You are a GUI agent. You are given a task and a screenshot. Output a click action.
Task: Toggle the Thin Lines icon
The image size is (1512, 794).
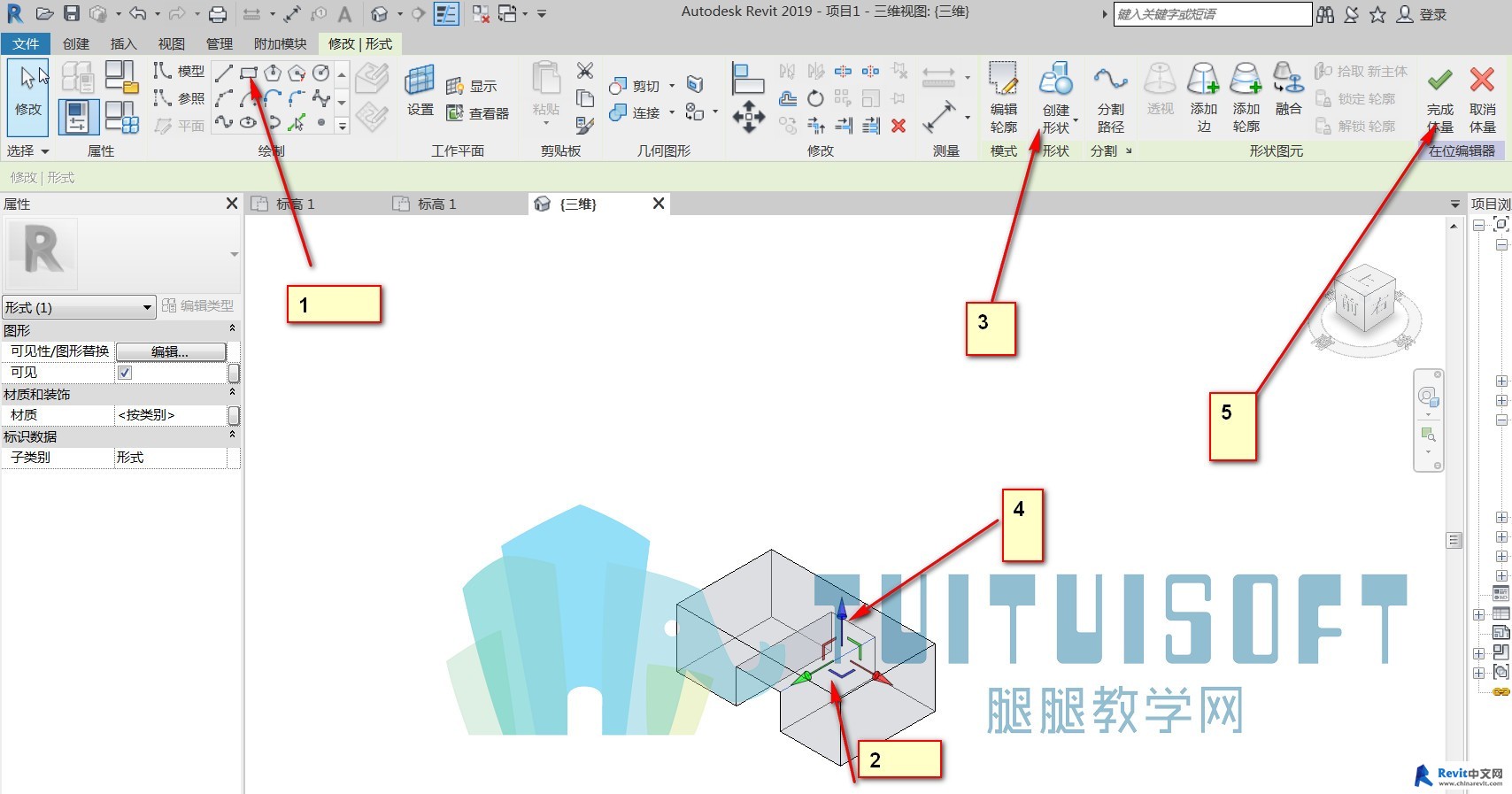(x=446, y=14)
